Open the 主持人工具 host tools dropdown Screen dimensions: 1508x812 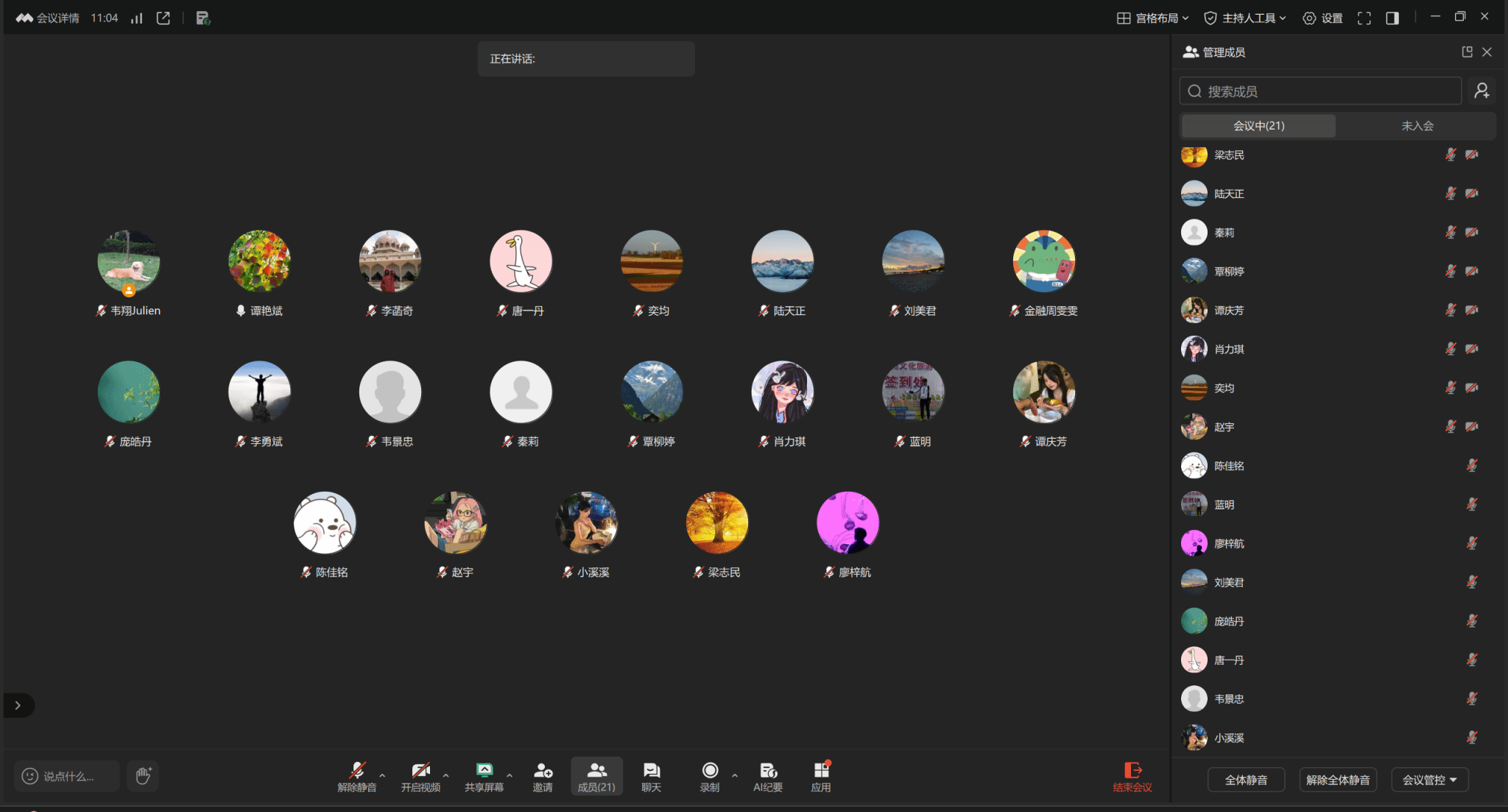point(1245,18)
